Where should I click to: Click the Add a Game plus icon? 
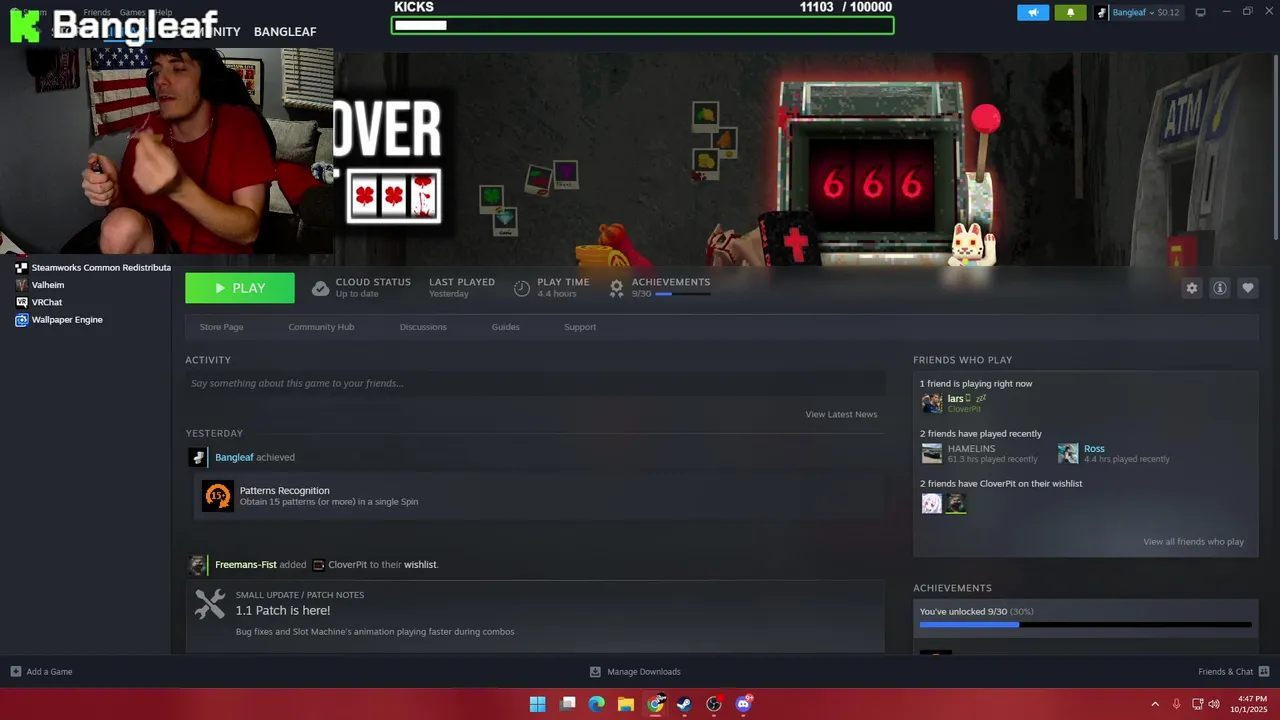click(15, 672)
